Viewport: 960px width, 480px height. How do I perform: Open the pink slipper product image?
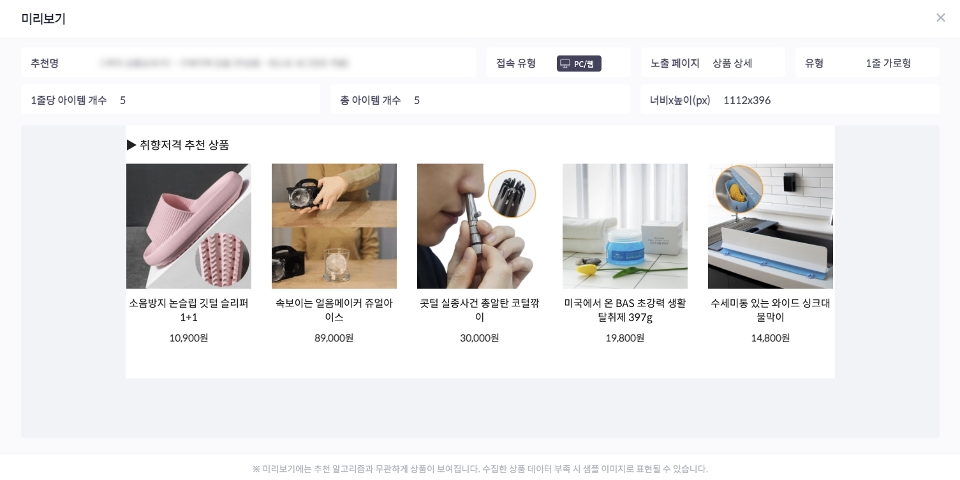point(189,226)
